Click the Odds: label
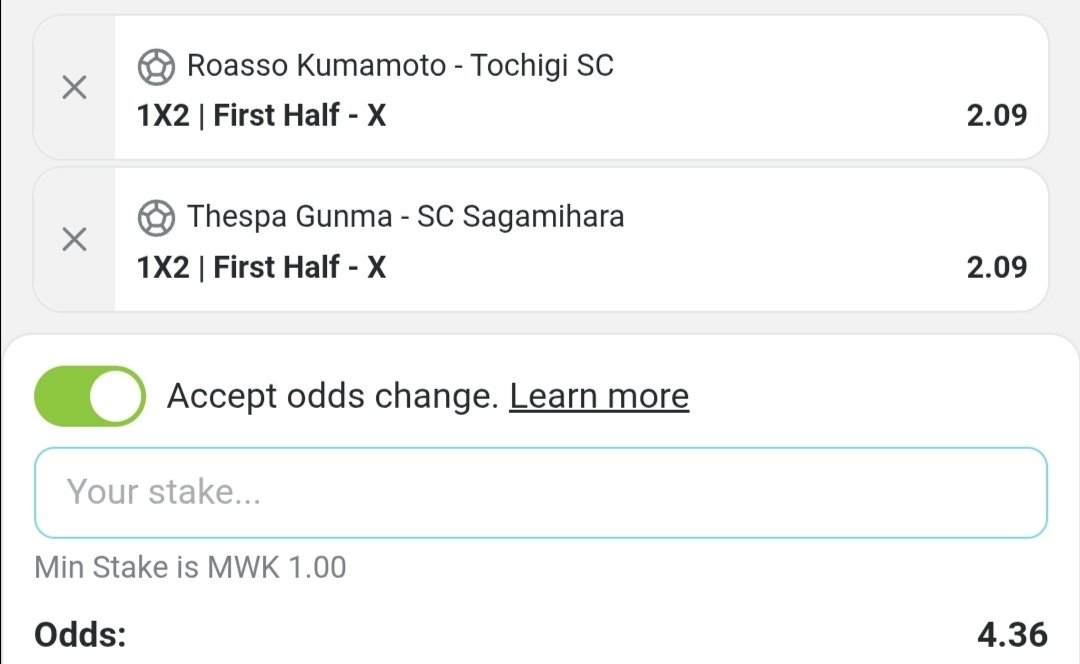Image resolution: width=1080 pixels, height=664 pixels. coord(81,634)
